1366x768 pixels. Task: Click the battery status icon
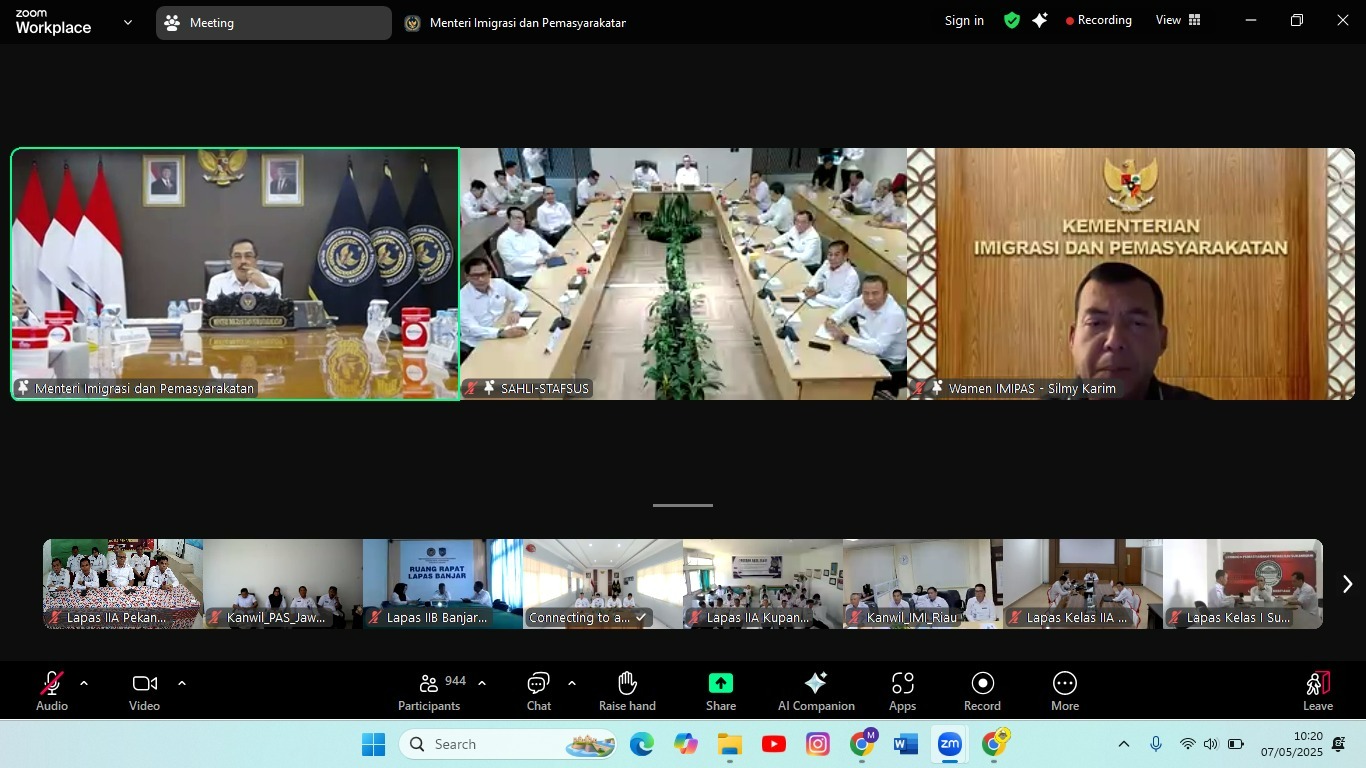tap(1236, 744)
